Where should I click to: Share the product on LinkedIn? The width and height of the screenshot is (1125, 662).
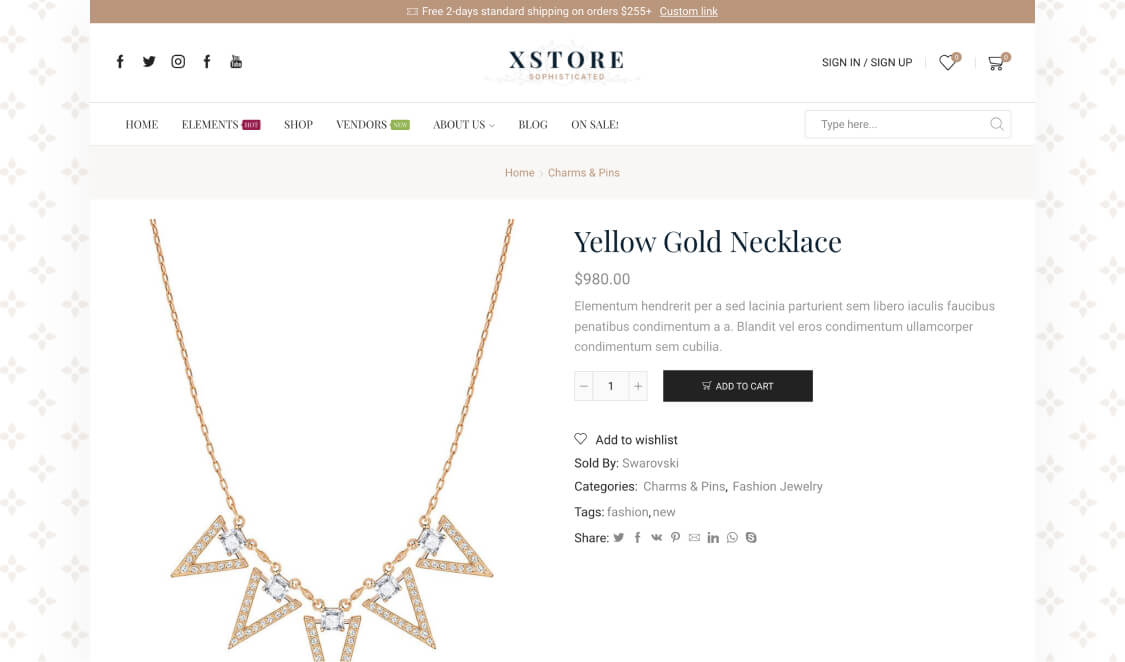coord(713,538)
